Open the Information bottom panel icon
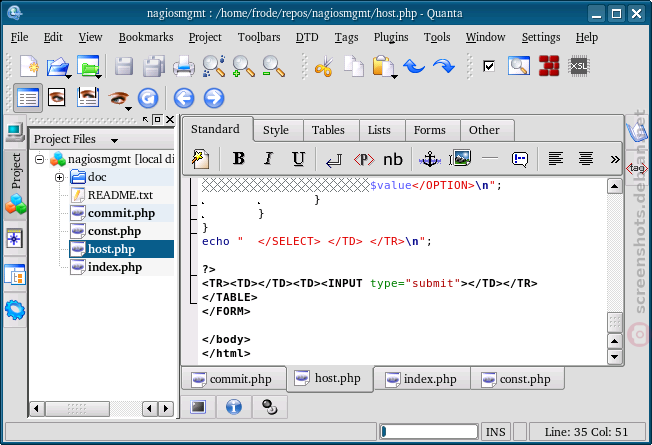The image size is (652, 445). pyautogui.click(x=234, y=407)
